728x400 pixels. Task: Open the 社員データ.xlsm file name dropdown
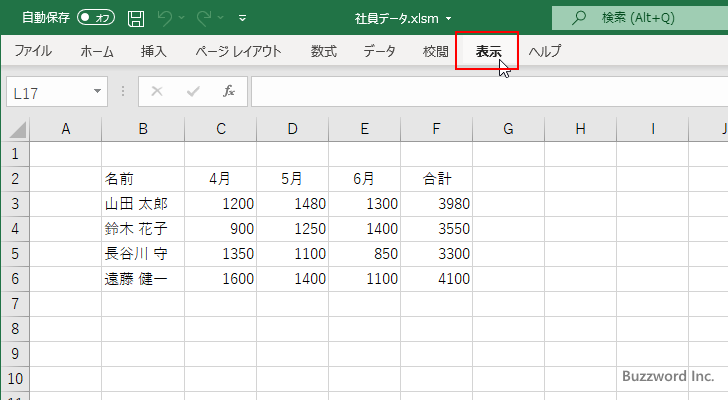pyautogui.click(x=448, y=19)
